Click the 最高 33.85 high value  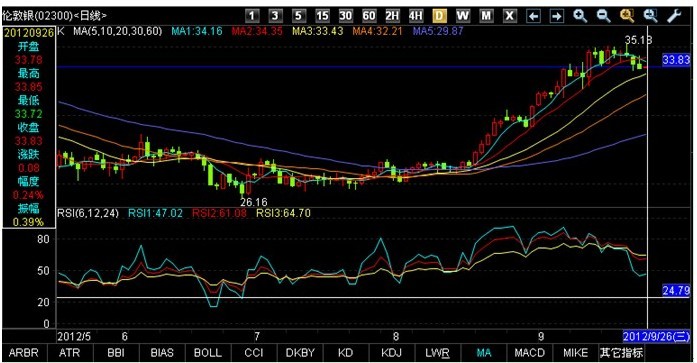coord(28,87)
